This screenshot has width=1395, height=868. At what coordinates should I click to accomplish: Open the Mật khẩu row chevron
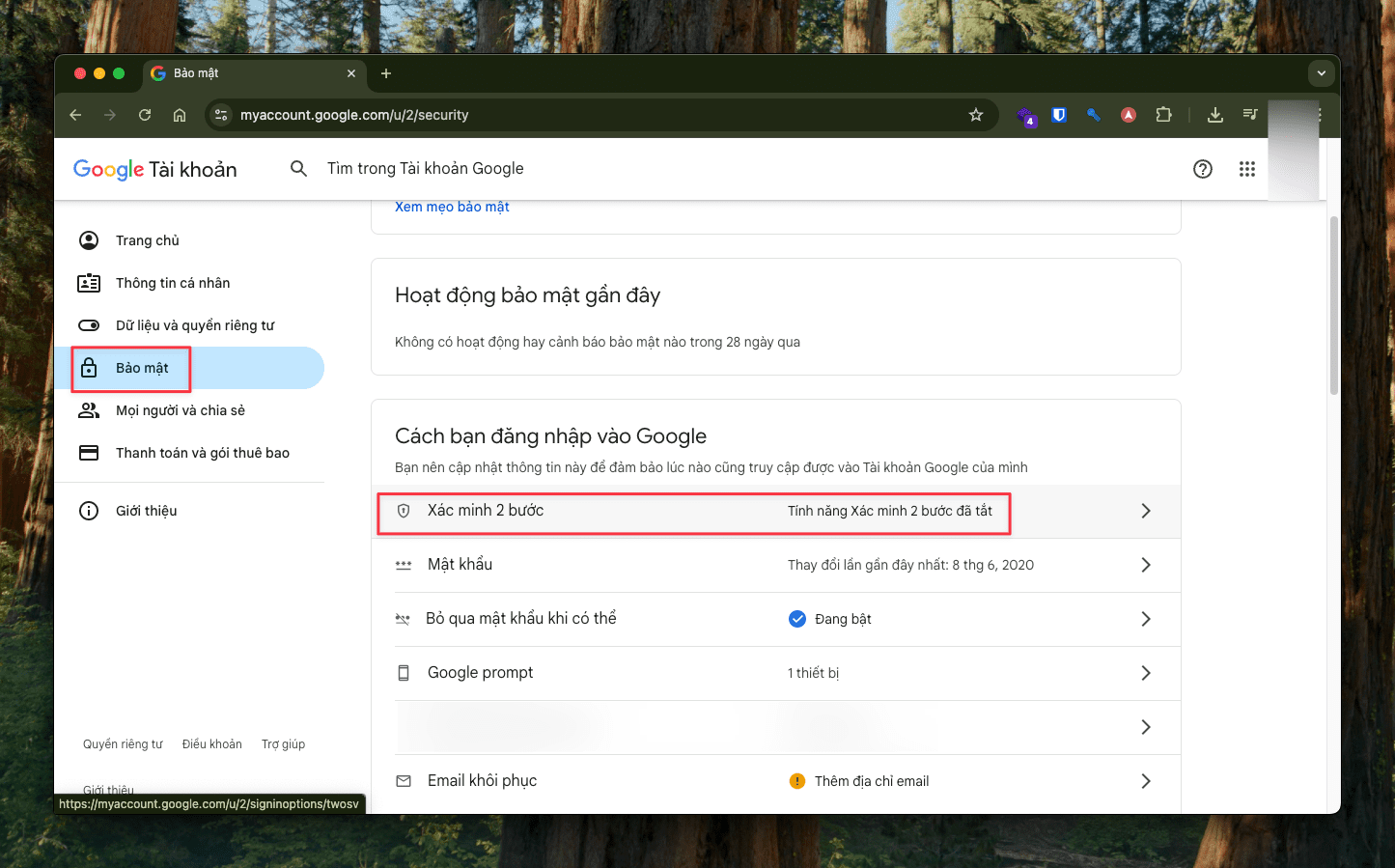click(1145, 565)
